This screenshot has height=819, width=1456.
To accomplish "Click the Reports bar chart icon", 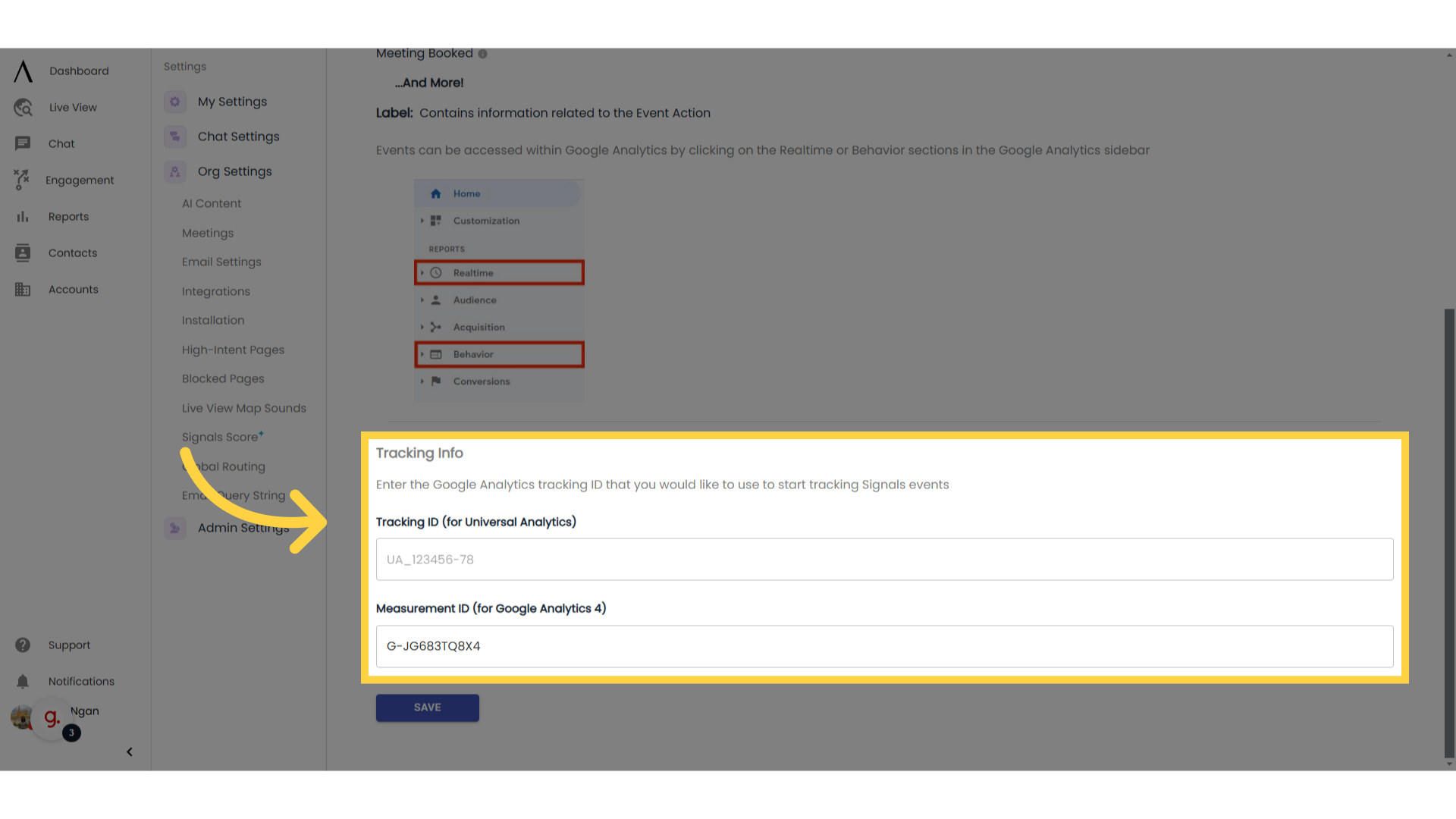I will [23, 217].
